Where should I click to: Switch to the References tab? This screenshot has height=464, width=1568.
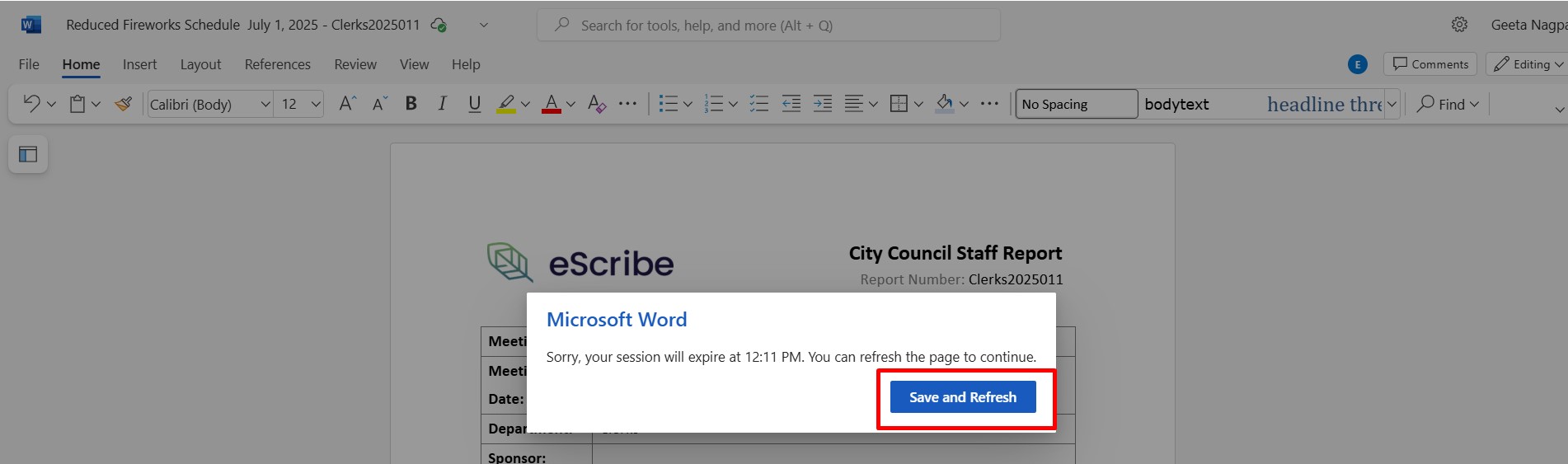point(277,64)
